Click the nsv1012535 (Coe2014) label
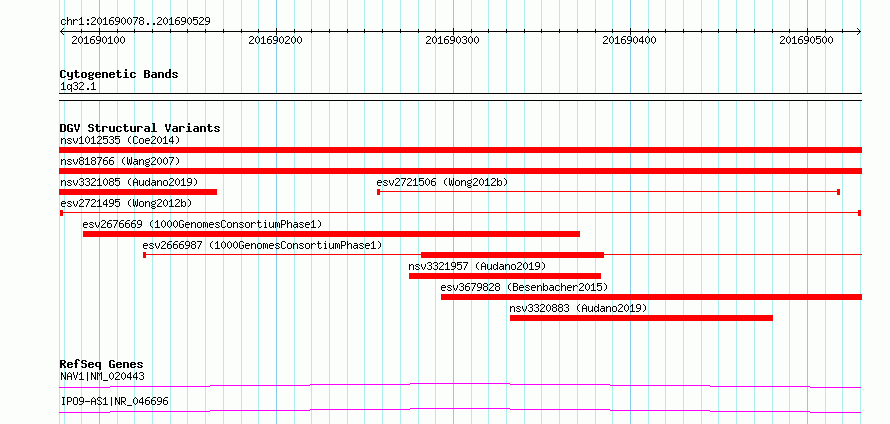This screenshot has width=890, height=424. point(120,140)
